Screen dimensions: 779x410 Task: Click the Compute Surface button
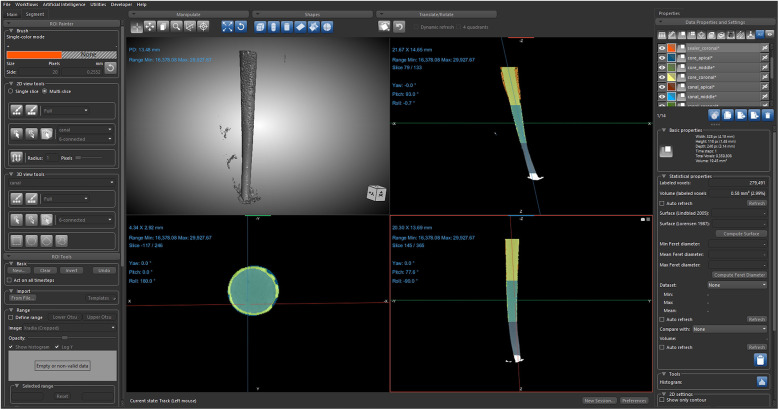pyautogui.click(x=741, y=234)
